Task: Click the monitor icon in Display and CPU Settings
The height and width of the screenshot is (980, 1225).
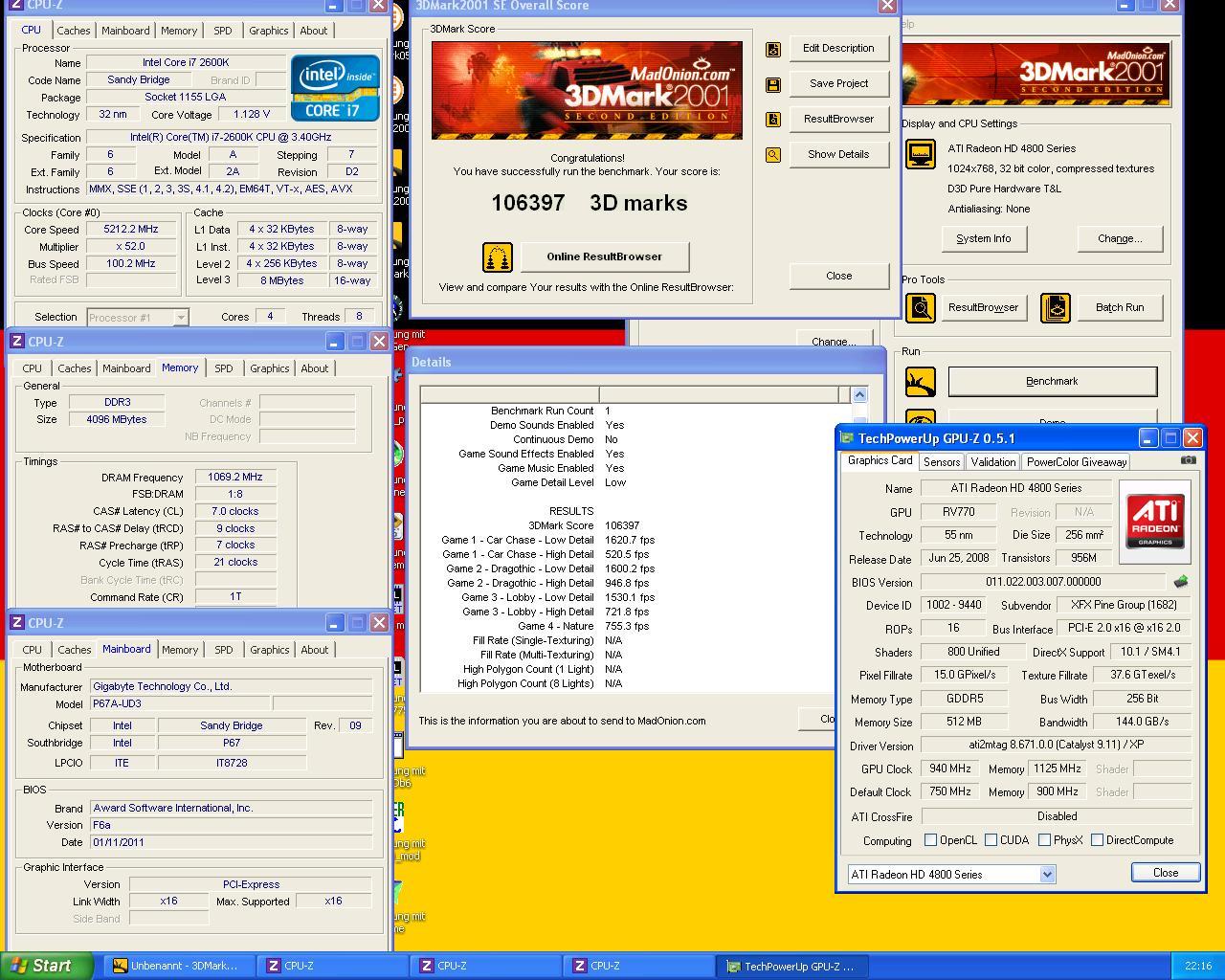Action: [920, 154]
